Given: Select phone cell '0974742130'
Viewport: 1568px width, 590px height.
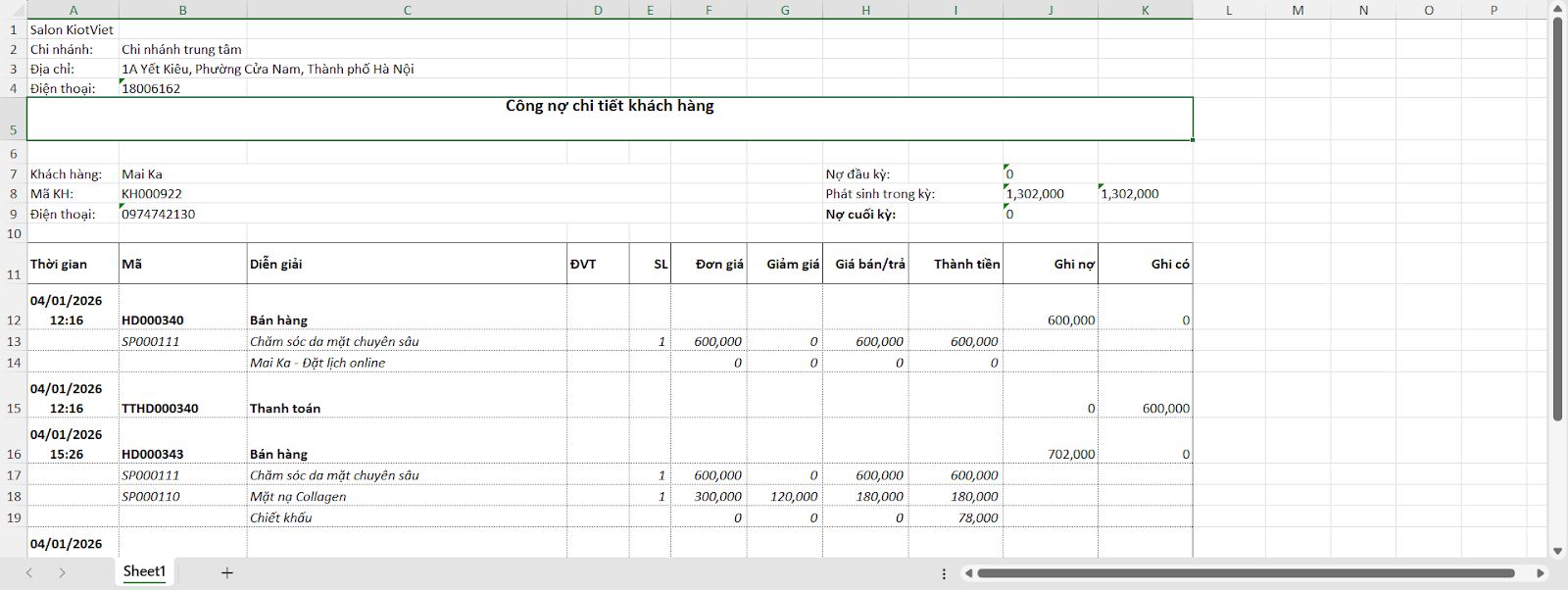Looking at the screenshot, I should (x=182, y=214).
